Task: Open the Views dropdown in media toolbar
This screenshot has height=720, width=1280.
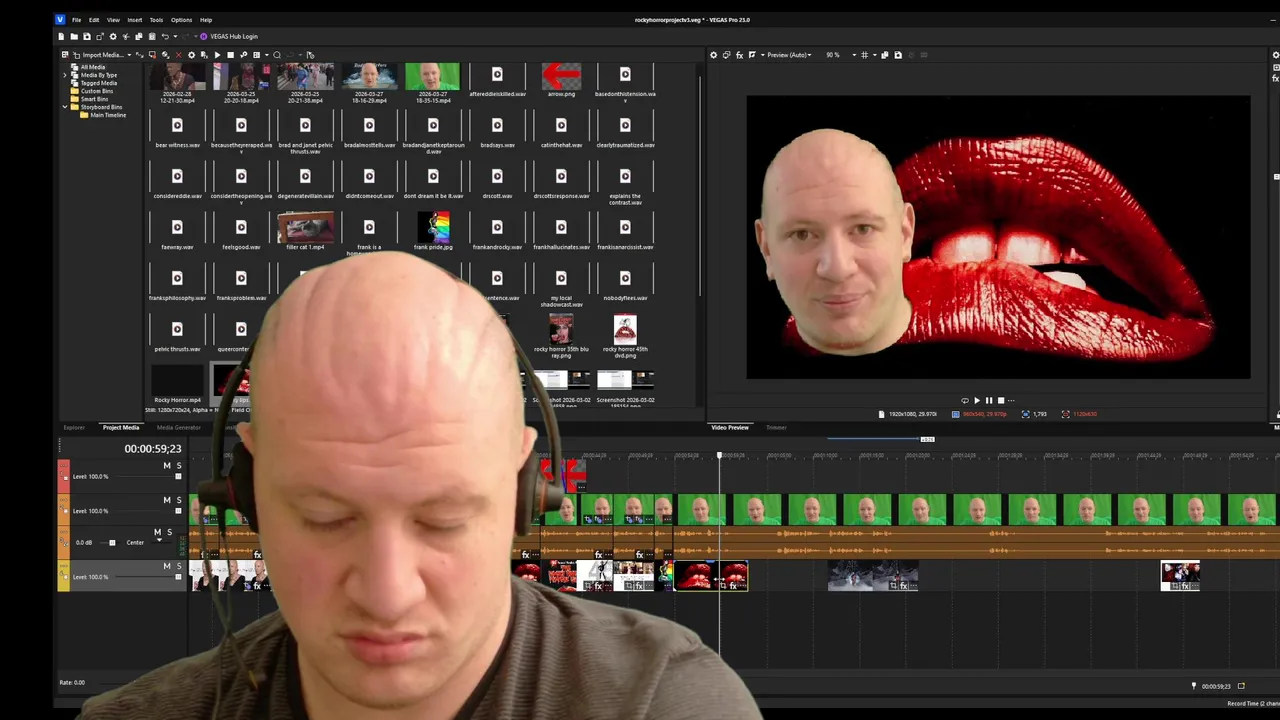Action: point(266,55)
